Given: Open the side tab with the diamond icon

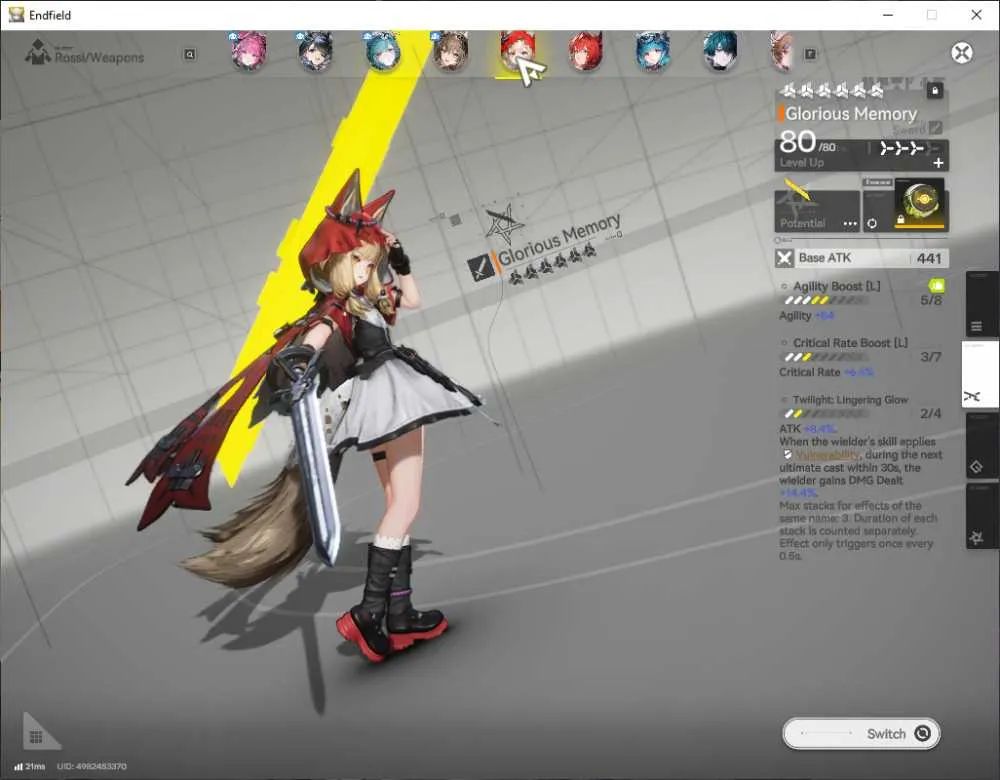Looking at the screenshot, I should point(981,445).
